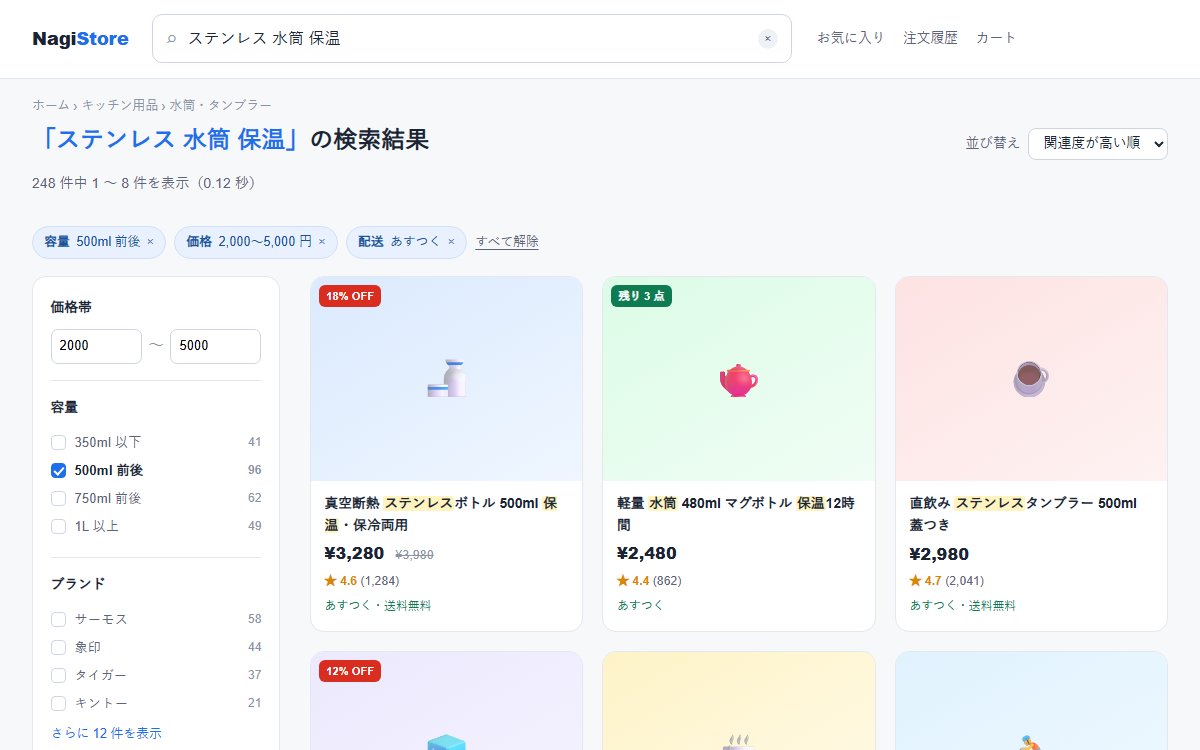This screenshot has width=1200, height=750.
Task: Remove the 価格 2,000〜5,000 円 filter chip
Action: point(322,242)
